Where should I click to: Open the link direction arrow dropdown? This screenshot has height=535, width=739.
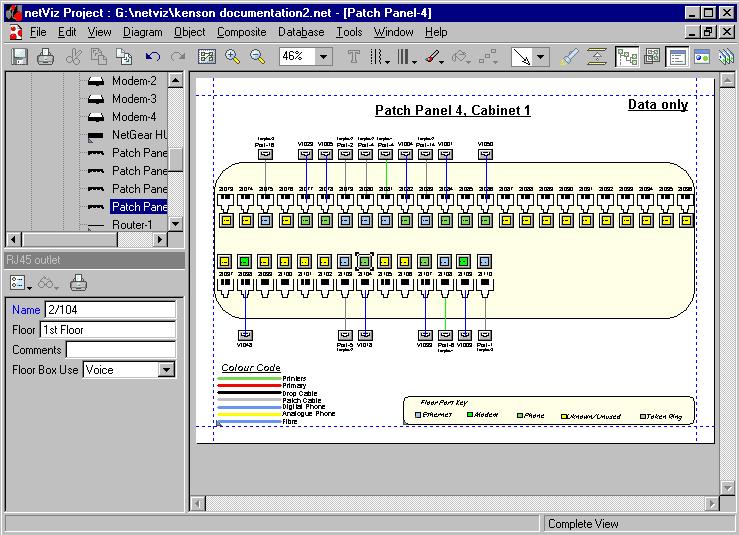541,57
